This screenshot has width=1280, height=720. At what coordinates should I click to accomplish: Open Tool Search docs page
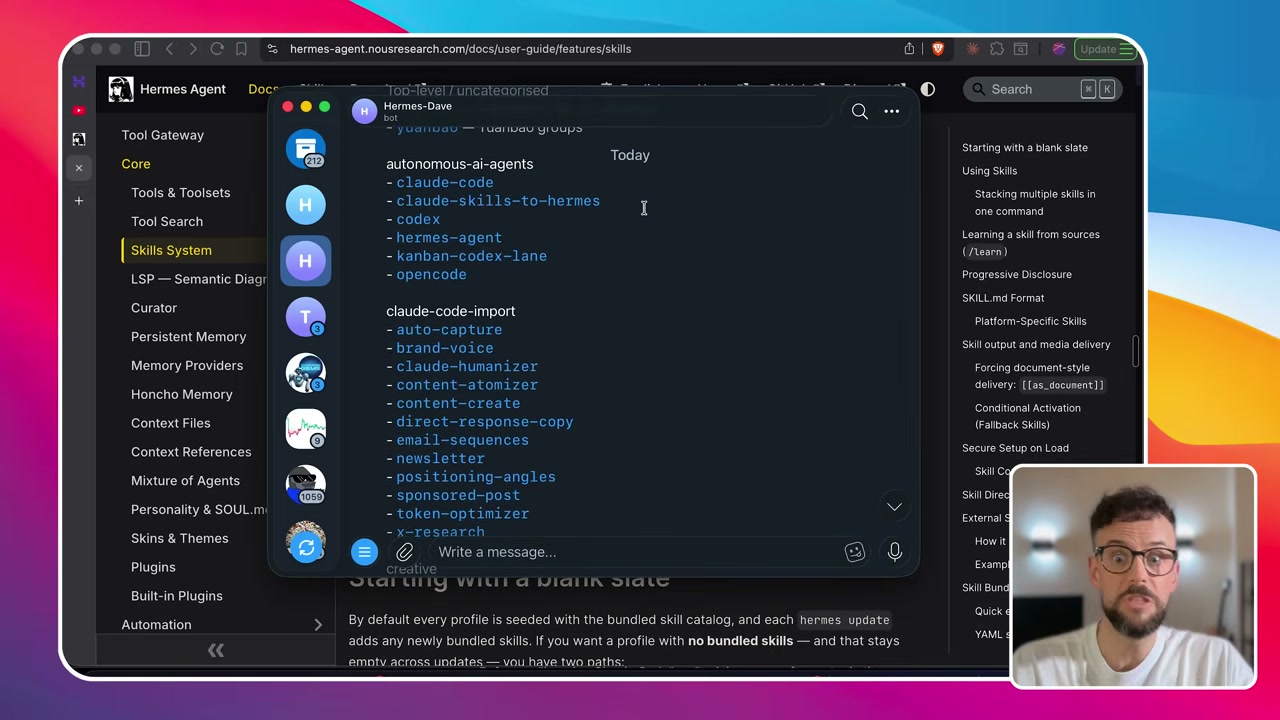(x=167, y=222)
